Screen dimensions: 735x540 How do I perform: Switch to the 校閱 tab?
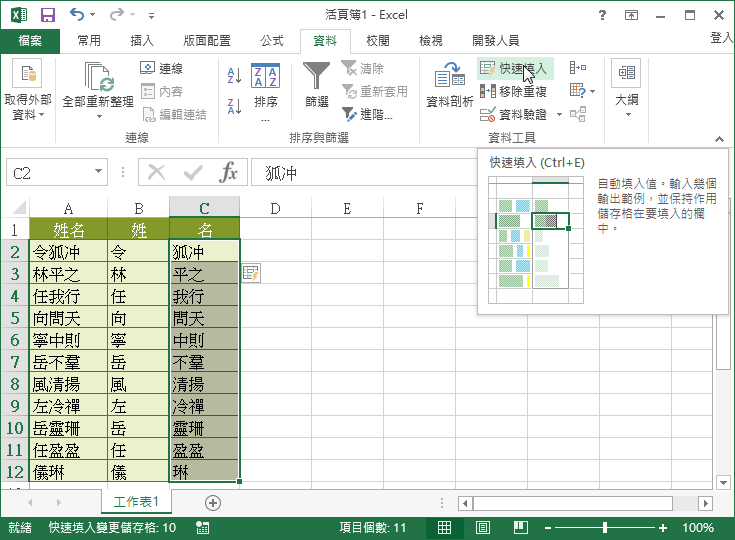[378, 41]
